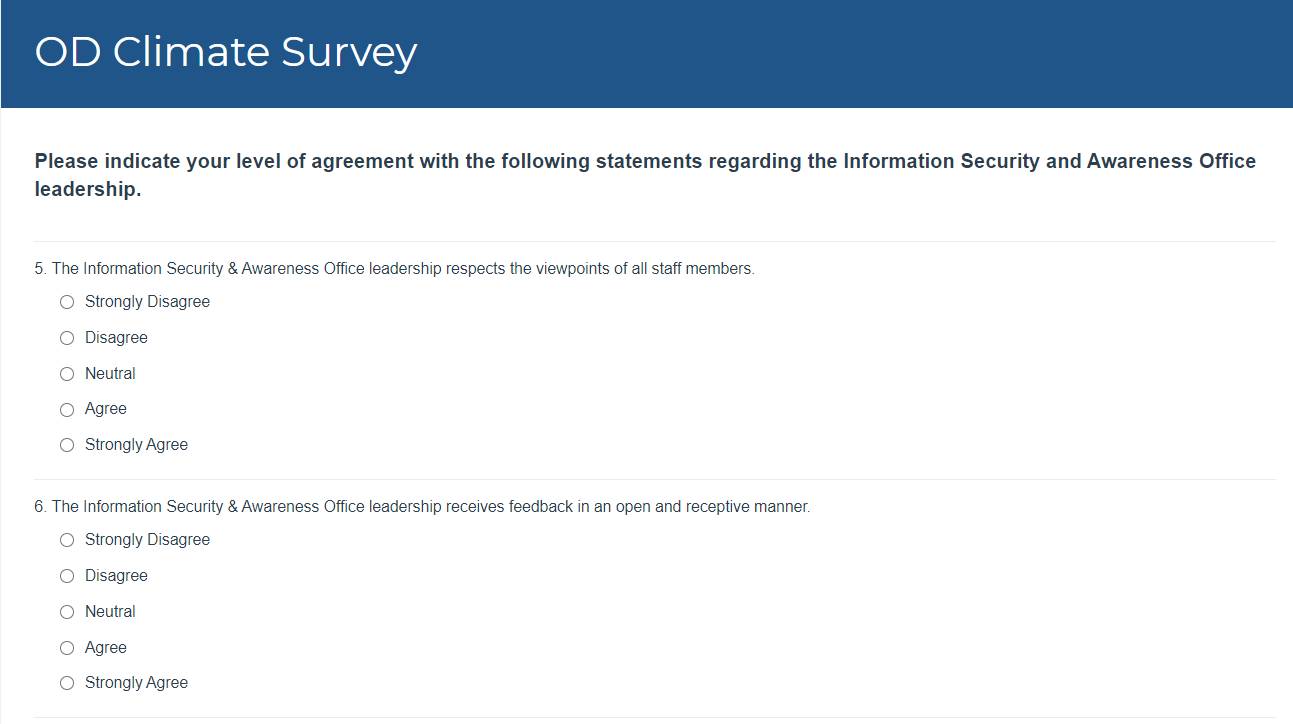The image size is (1293, 724).
Task: Click the 'Neutral' label text in question 6
Action: 110,612
